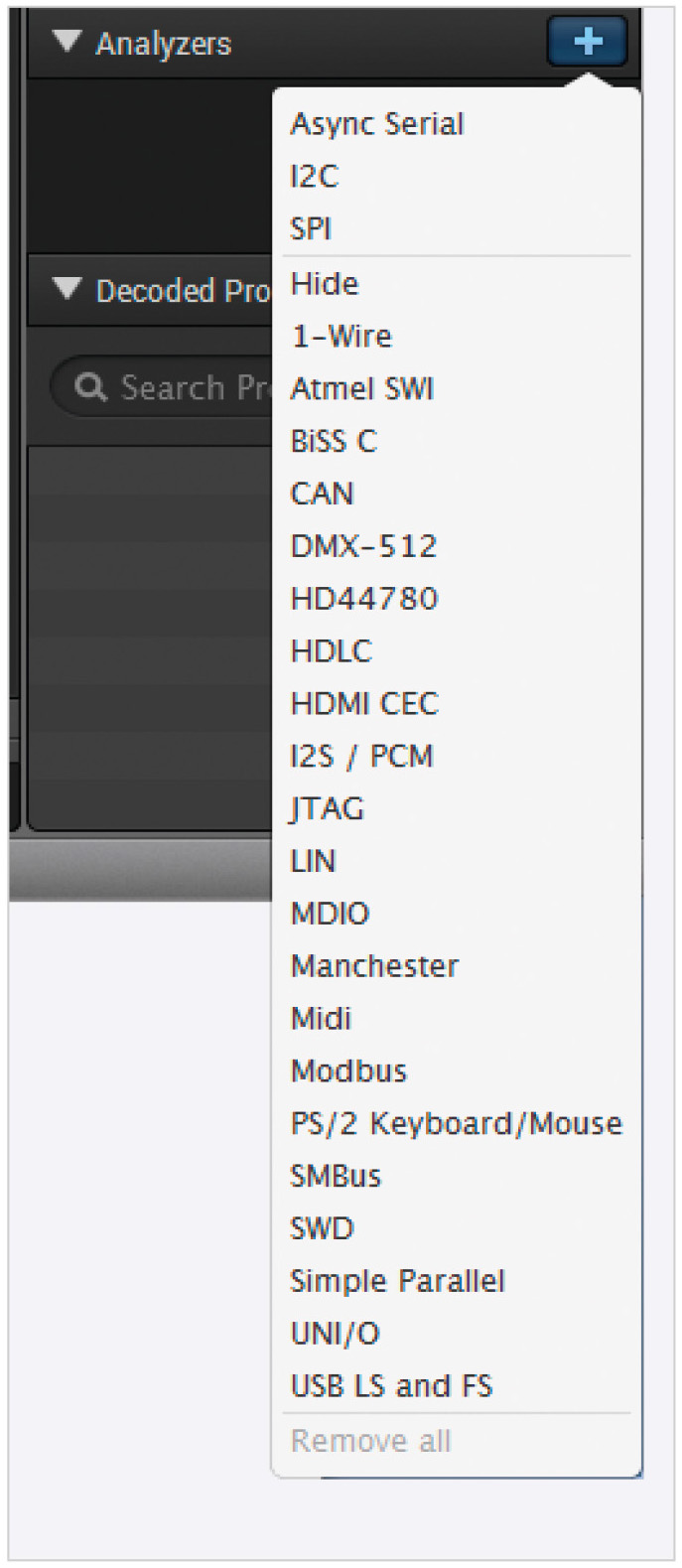Click Remove all at menu bottom
The height and width of the screenshot is (1568, 682).
point(370,1441)
